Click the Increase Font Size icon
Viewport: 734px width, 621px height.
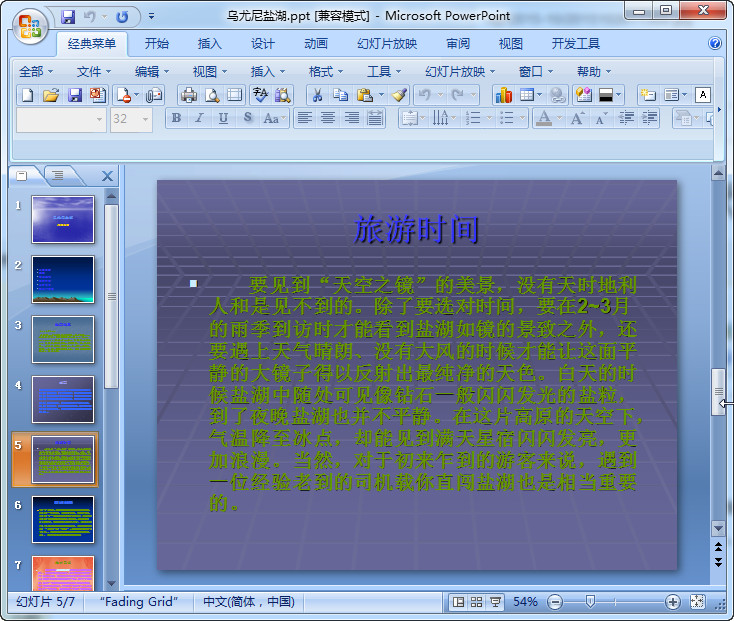577,118
